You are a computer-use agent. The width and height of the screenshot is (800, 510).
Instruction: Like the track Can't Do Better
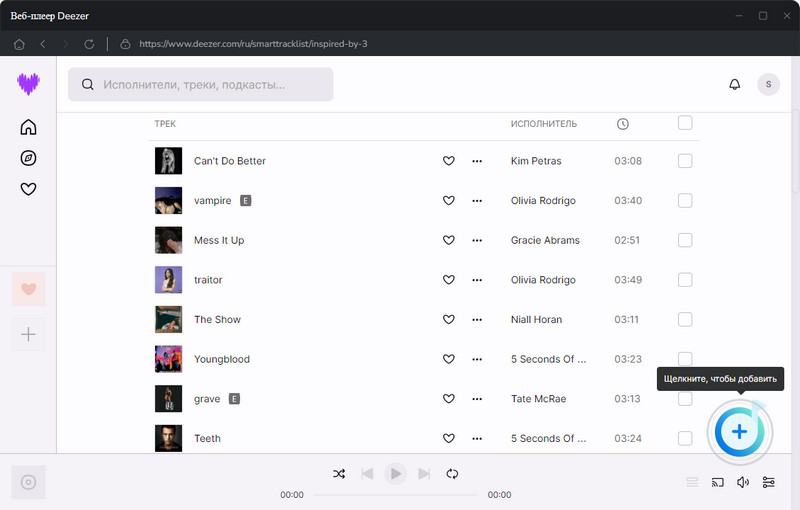point(448,161)
